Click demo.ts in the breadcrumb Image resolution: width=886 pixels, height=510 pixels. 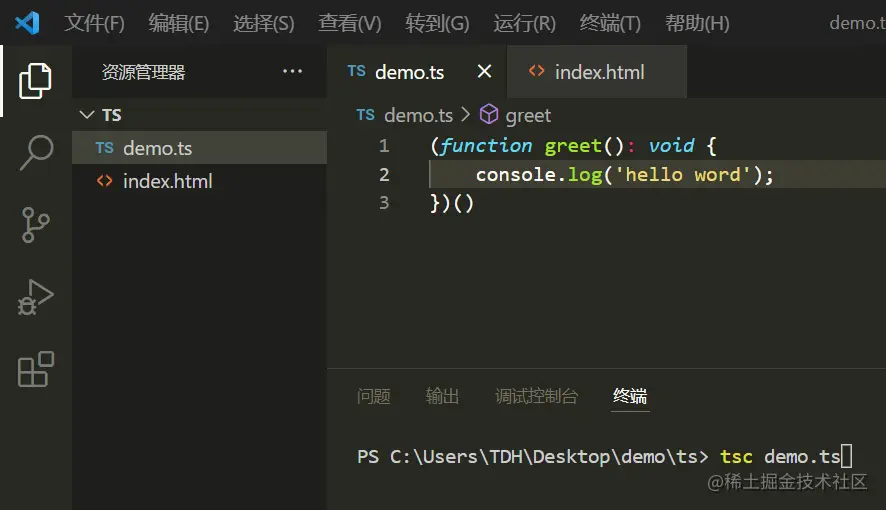click(419, 115)
